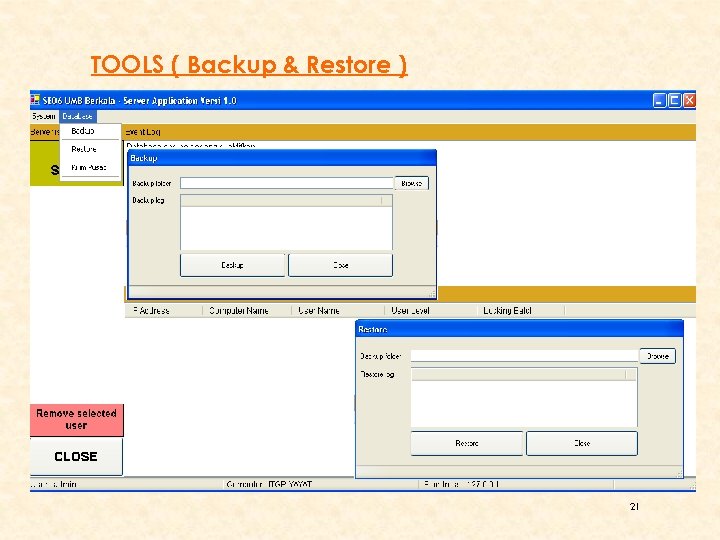The width and height of the screenshot is (720, 540).
Task: Click the Backup log column header
Action: [281, 201]
